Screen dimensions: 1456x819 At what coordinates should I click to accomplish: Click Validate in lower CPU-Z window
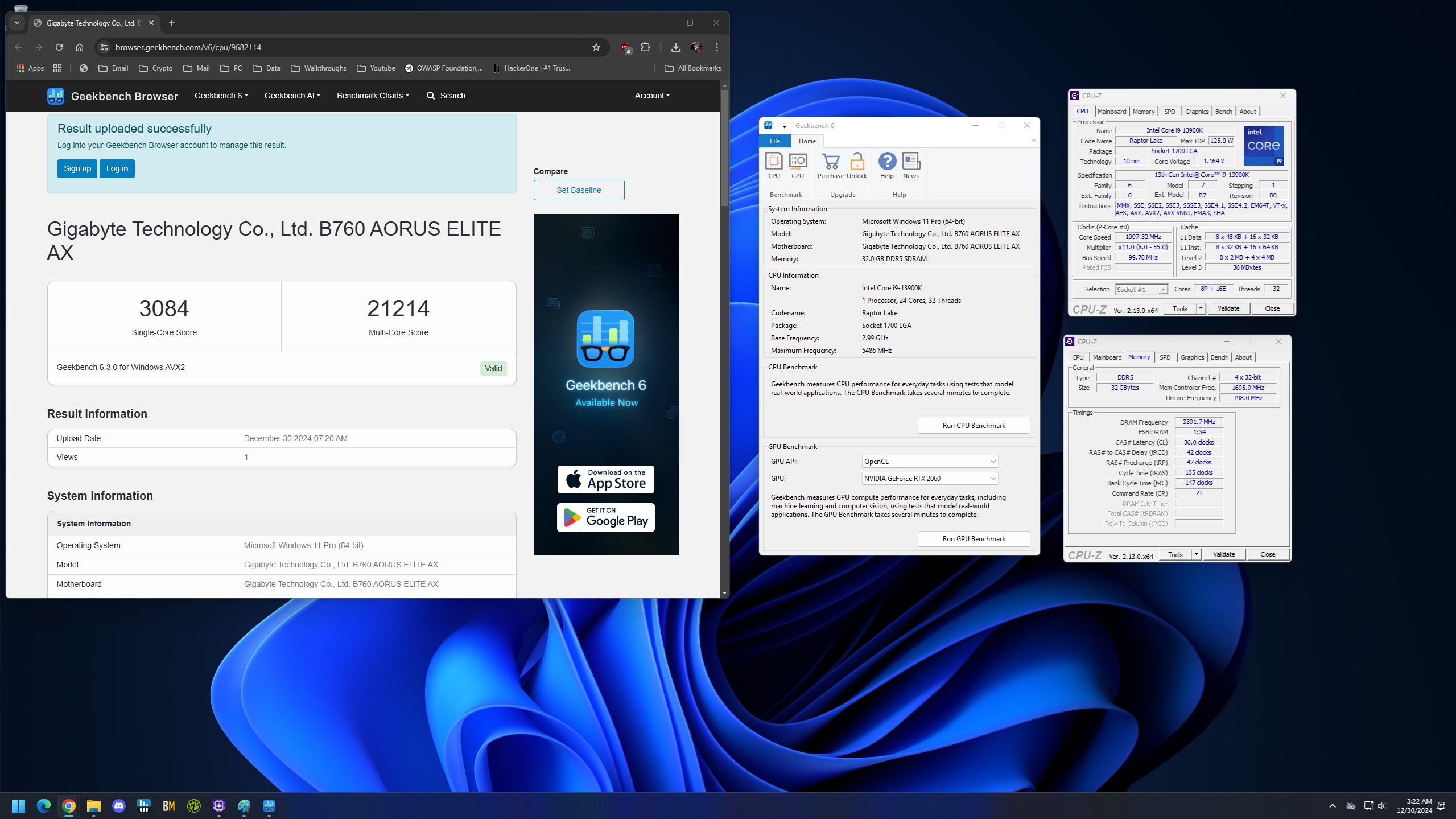tap(1223, 554)
